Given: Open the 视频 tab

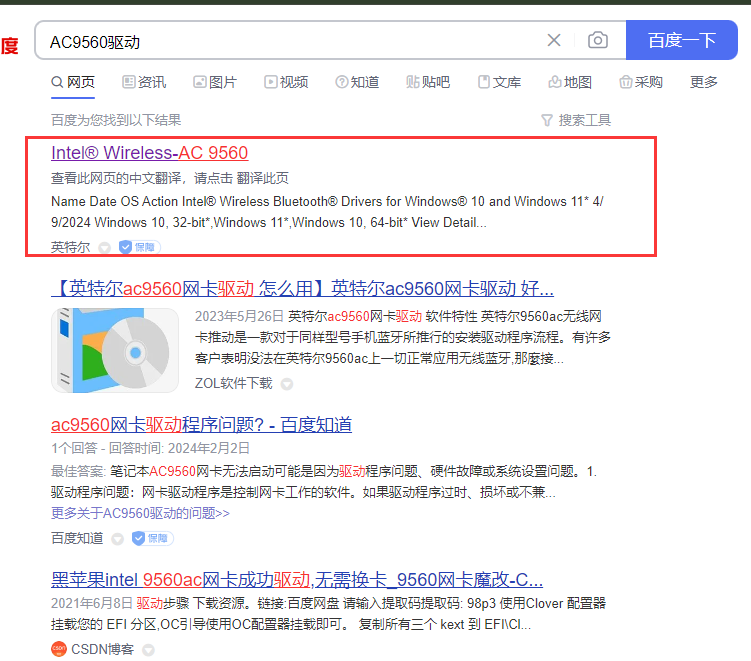Looking at the screenshot, I should (286, 82).
